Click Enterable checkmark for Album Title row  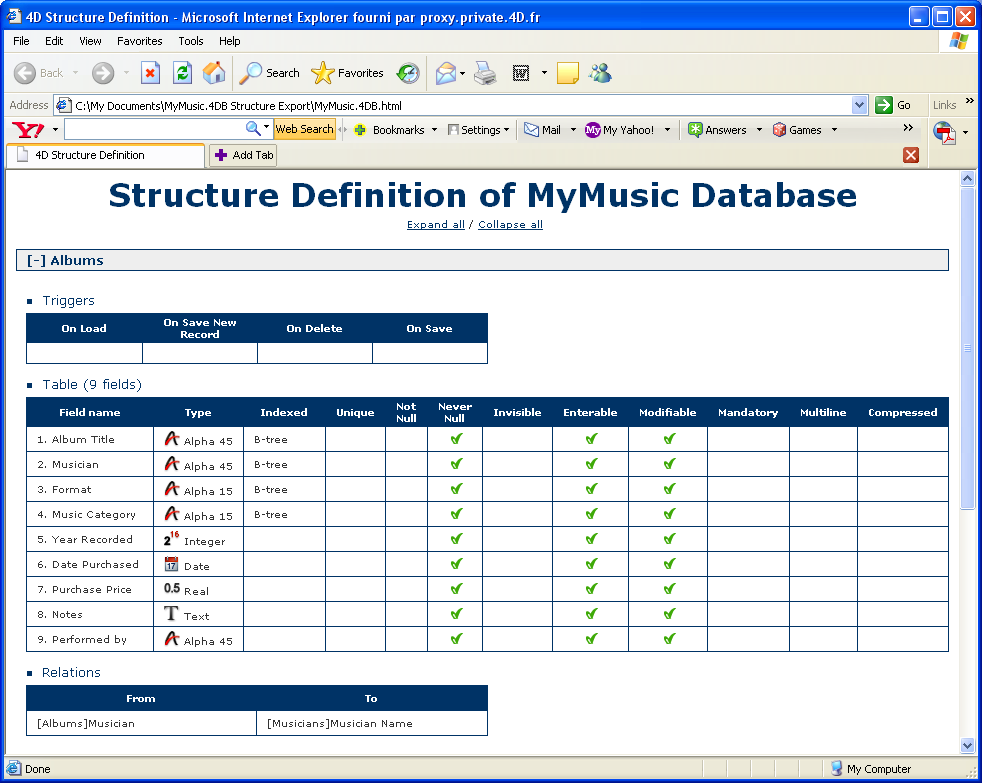[x=591, y=439]
